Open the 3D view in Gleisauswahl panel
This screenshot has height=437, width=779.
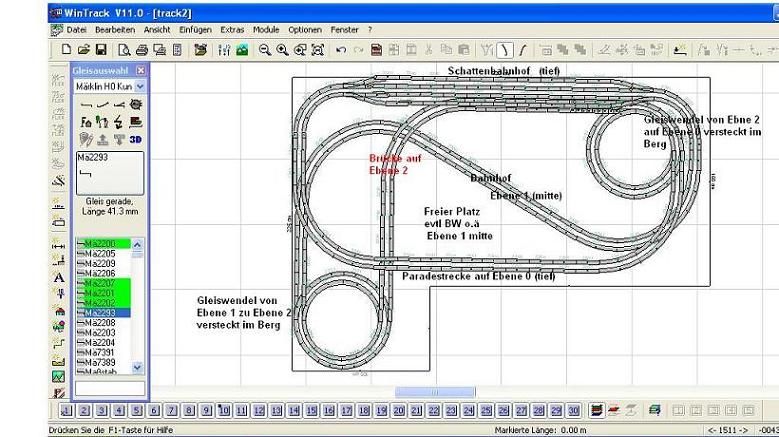click(x=135, y=139)
